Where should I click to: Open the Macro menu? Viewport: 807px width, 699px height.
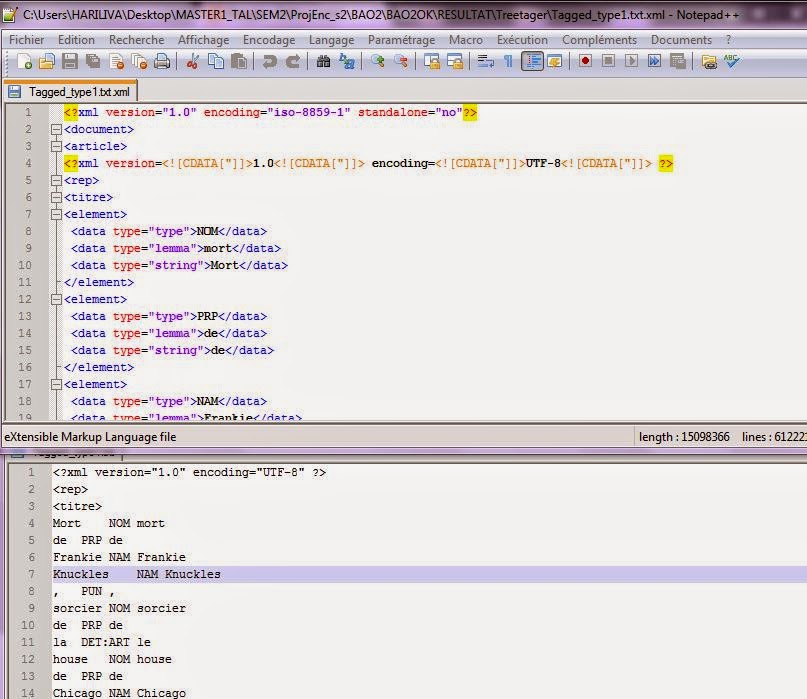point(466,40)
